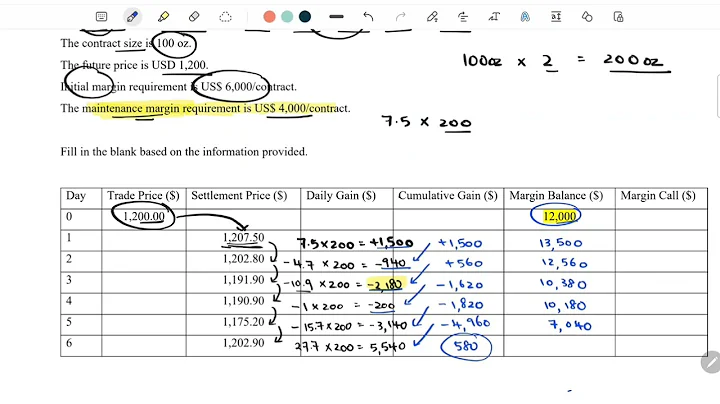
Task: Click the 'Fill in the blank' instruction line
Action: point(184,152)
